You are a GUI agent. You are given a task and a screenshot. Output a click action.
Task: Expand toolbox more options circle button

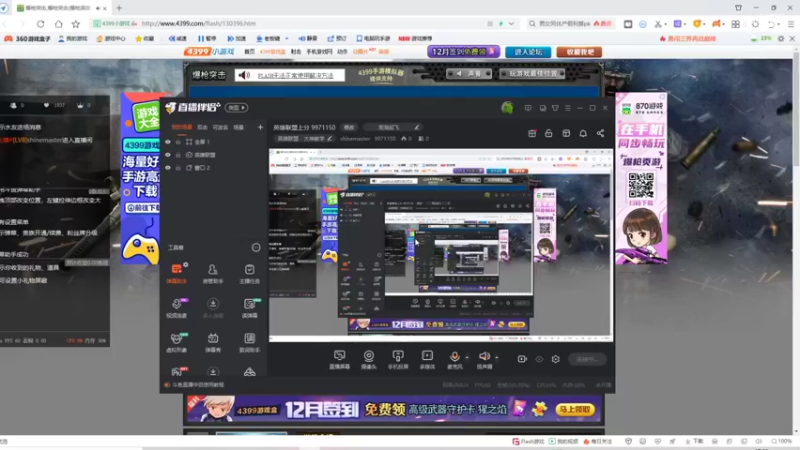pyautogui.click(x=256, y=247)
